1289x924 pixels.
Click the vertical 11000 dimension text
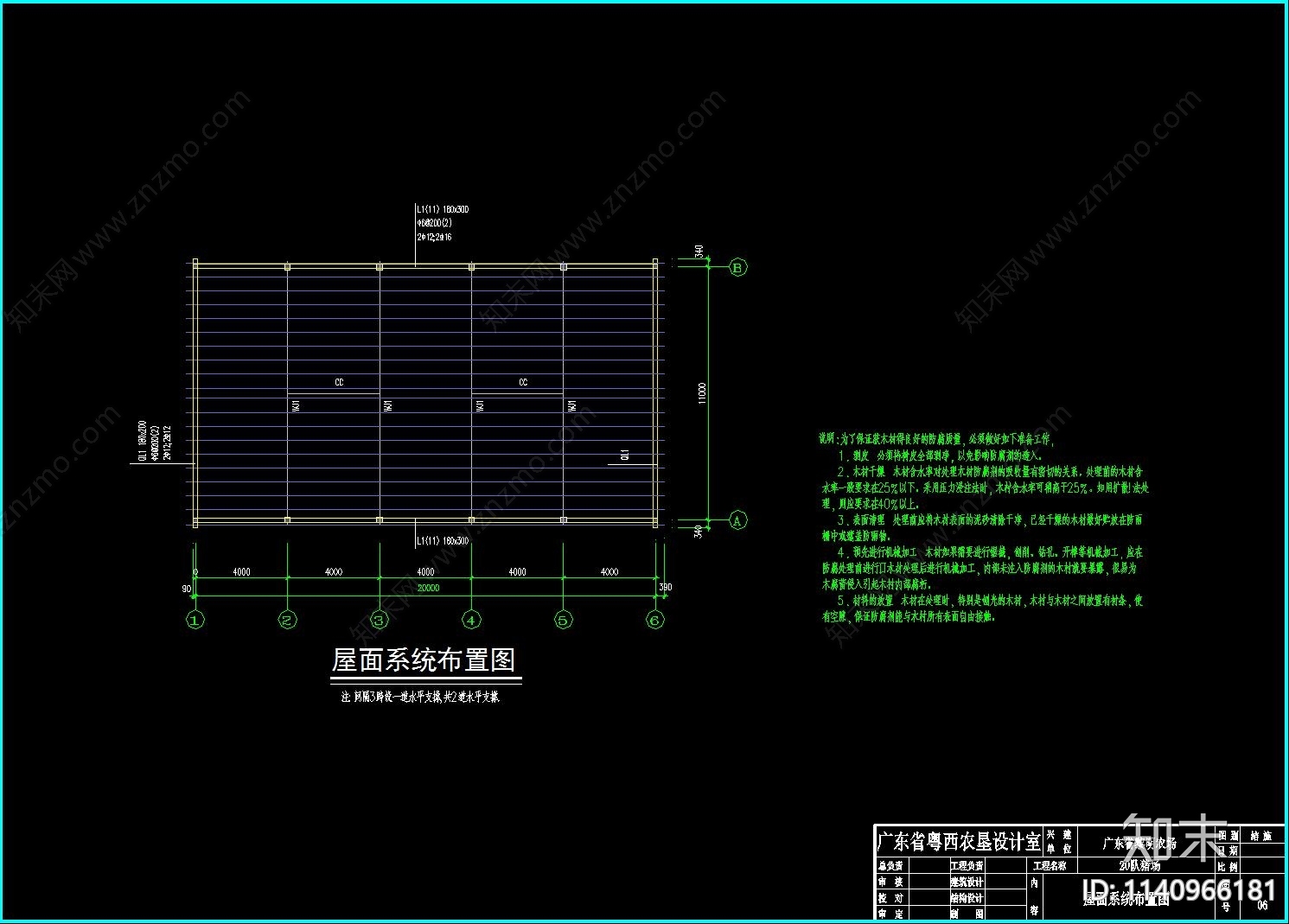(x=702, y=392)
